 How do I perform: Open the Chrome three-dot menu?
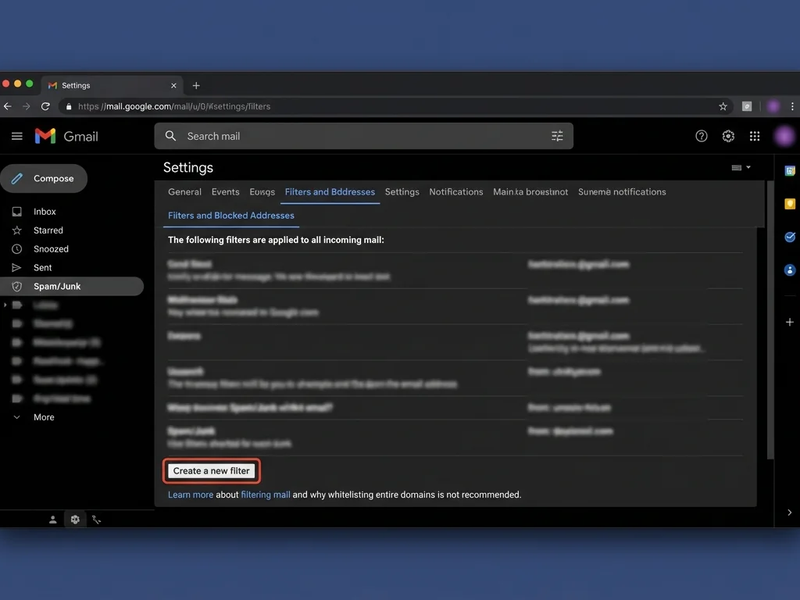point(792,105)
